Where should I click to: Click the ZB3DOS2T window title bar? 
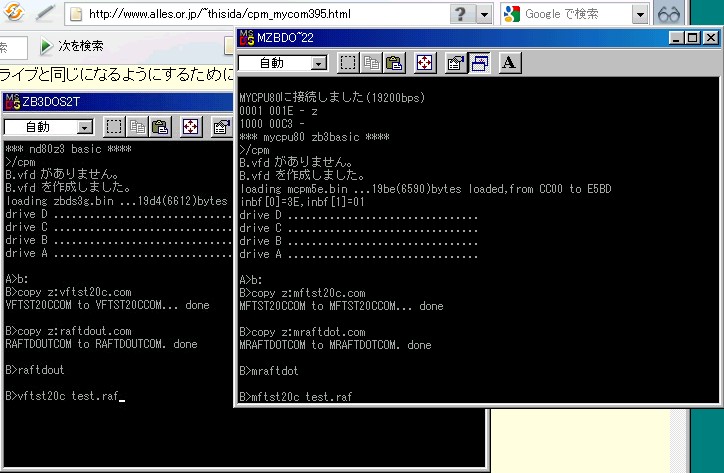coord(118,102)
